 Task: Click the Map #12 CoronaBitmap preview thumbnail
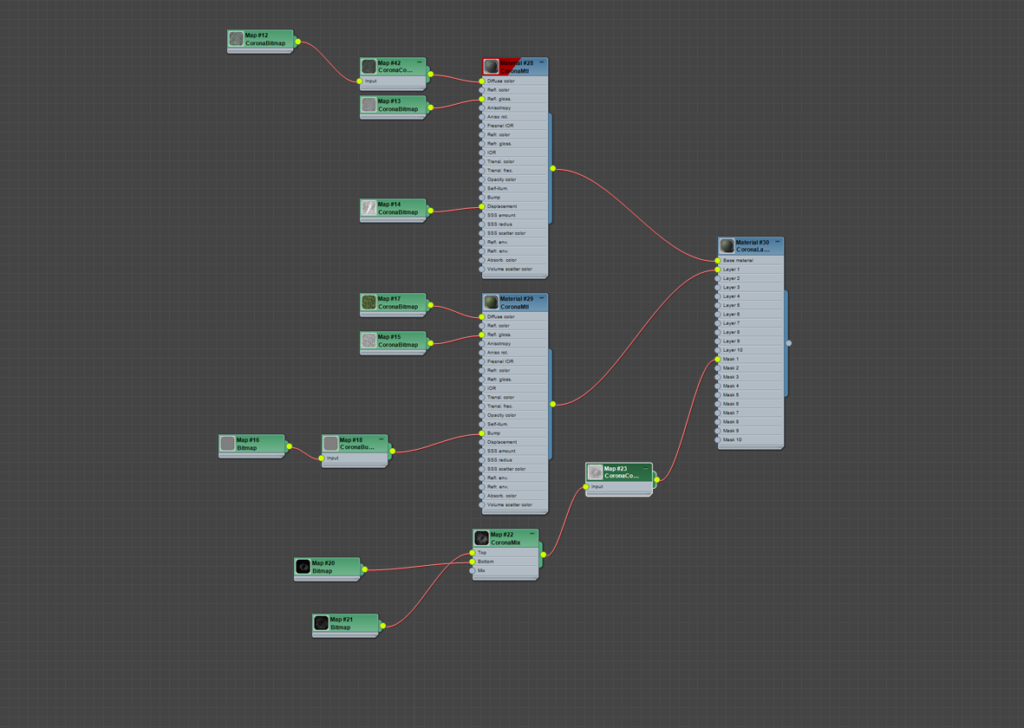pos(234,41)
